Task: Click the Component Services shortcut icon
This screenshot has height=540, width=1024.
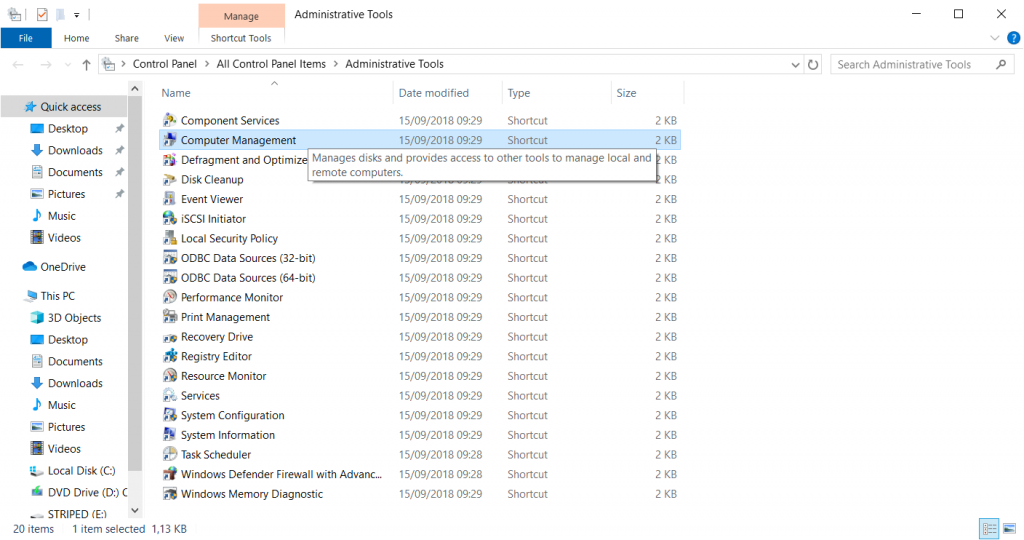Action: 170,120
